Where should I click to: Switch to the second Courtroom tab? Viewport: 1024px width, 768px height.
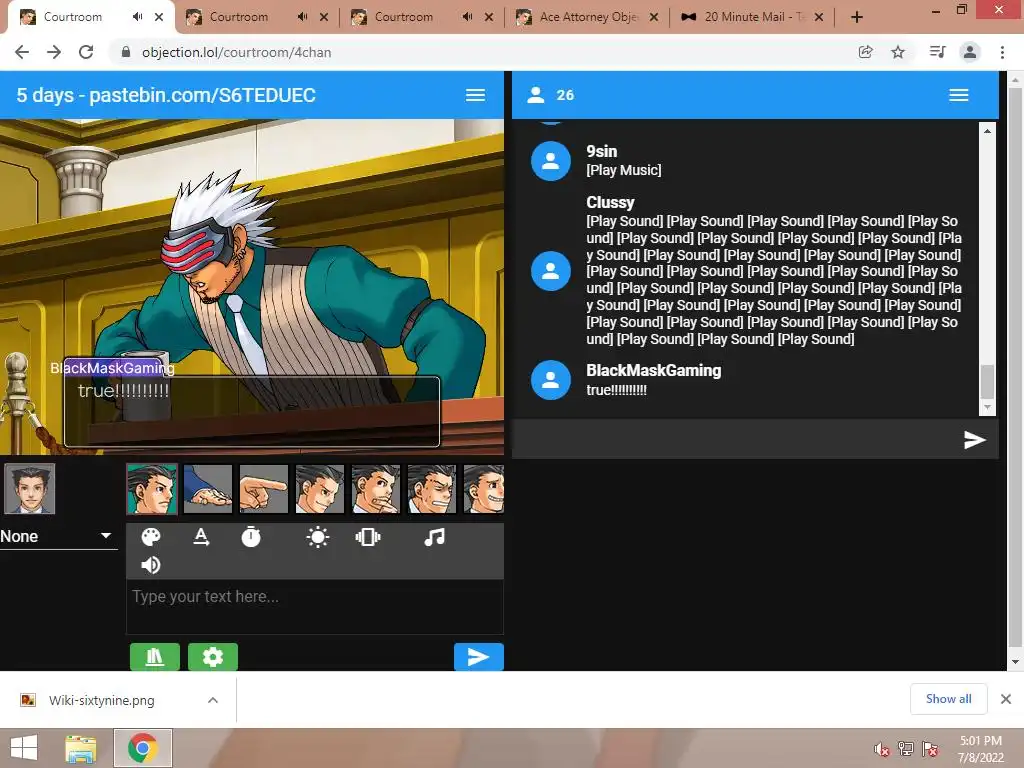point(239,17)
